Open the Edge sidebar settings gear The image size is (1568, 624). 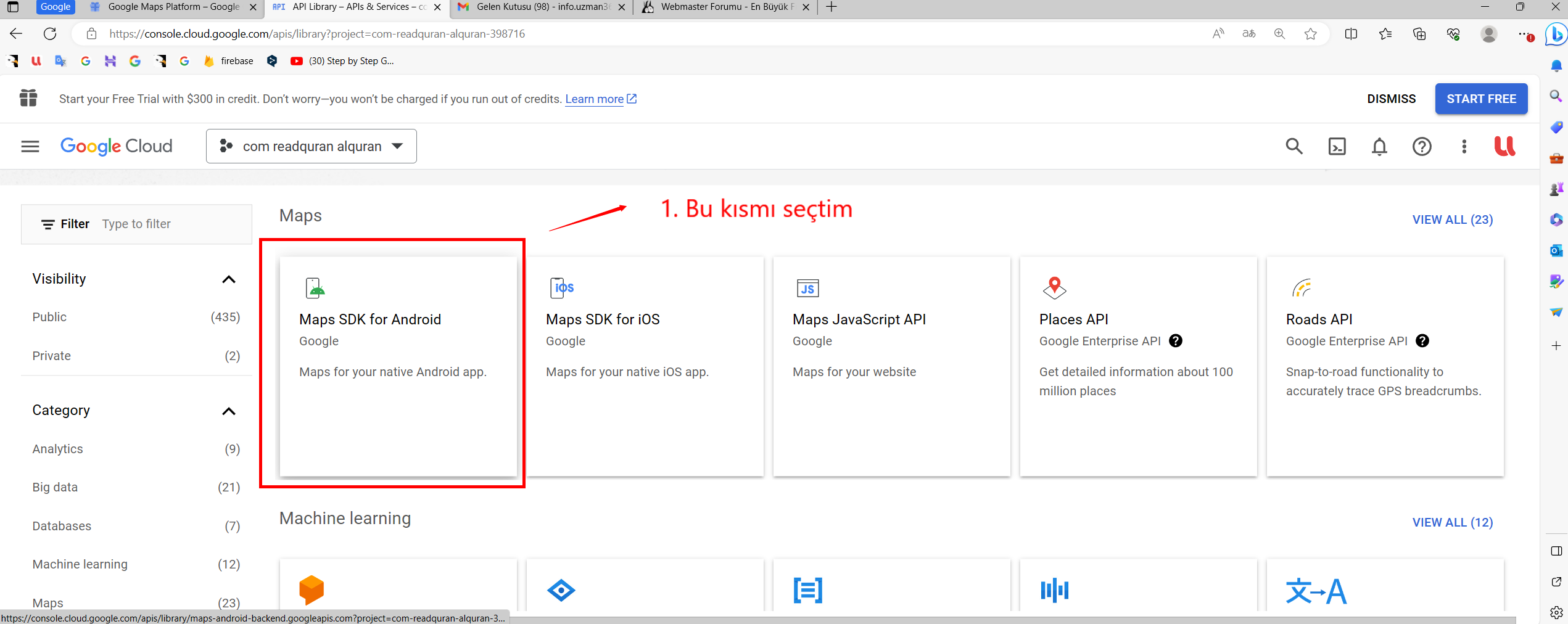(x=1556, y=612)
